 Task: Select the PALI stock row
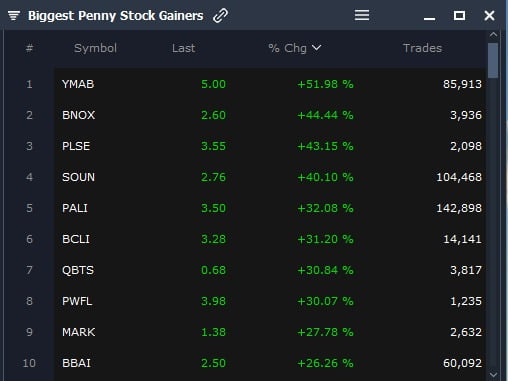270,208
